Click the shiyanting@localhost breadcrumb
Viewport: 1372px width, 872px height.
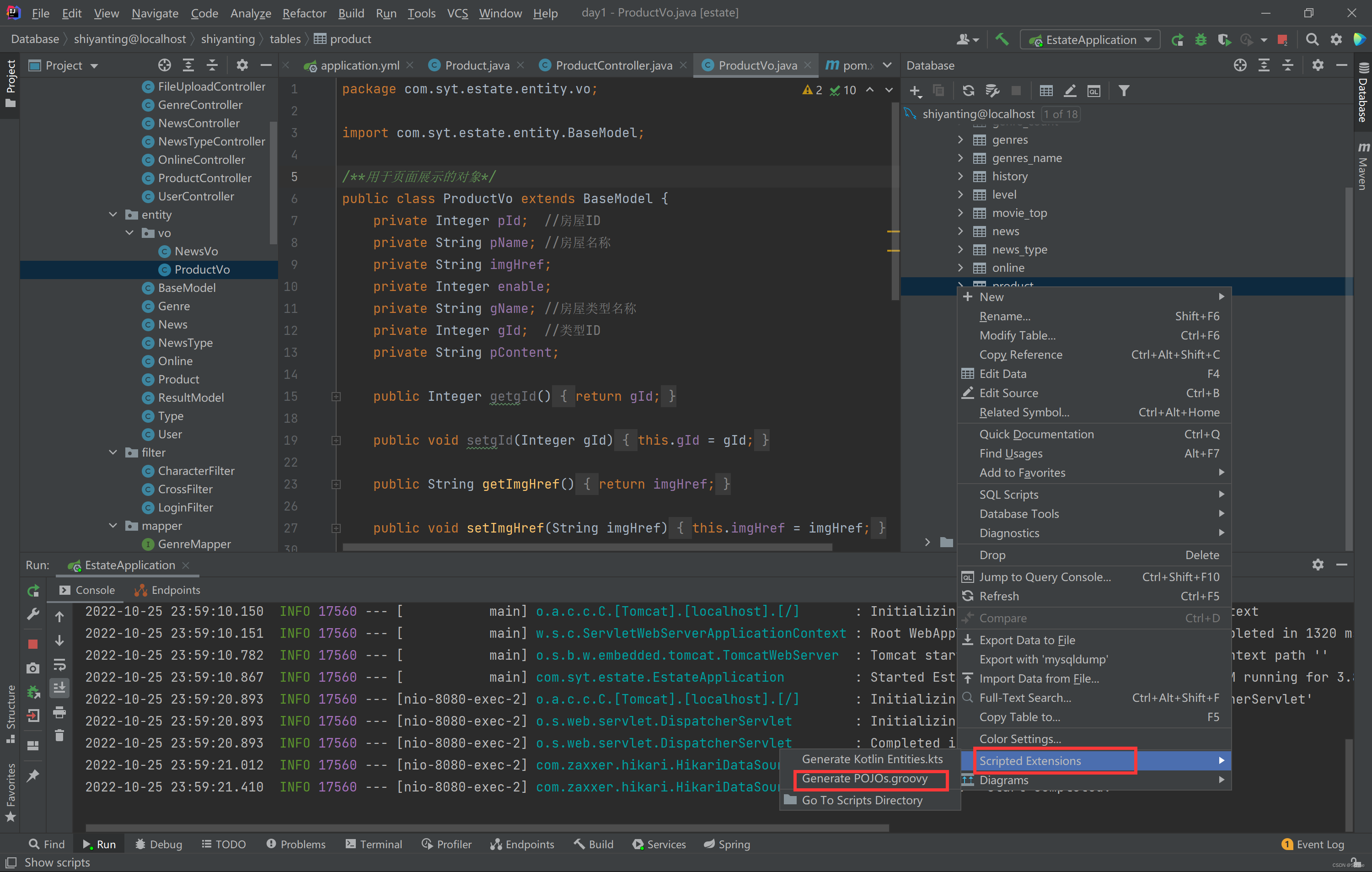tap(130, 39)
